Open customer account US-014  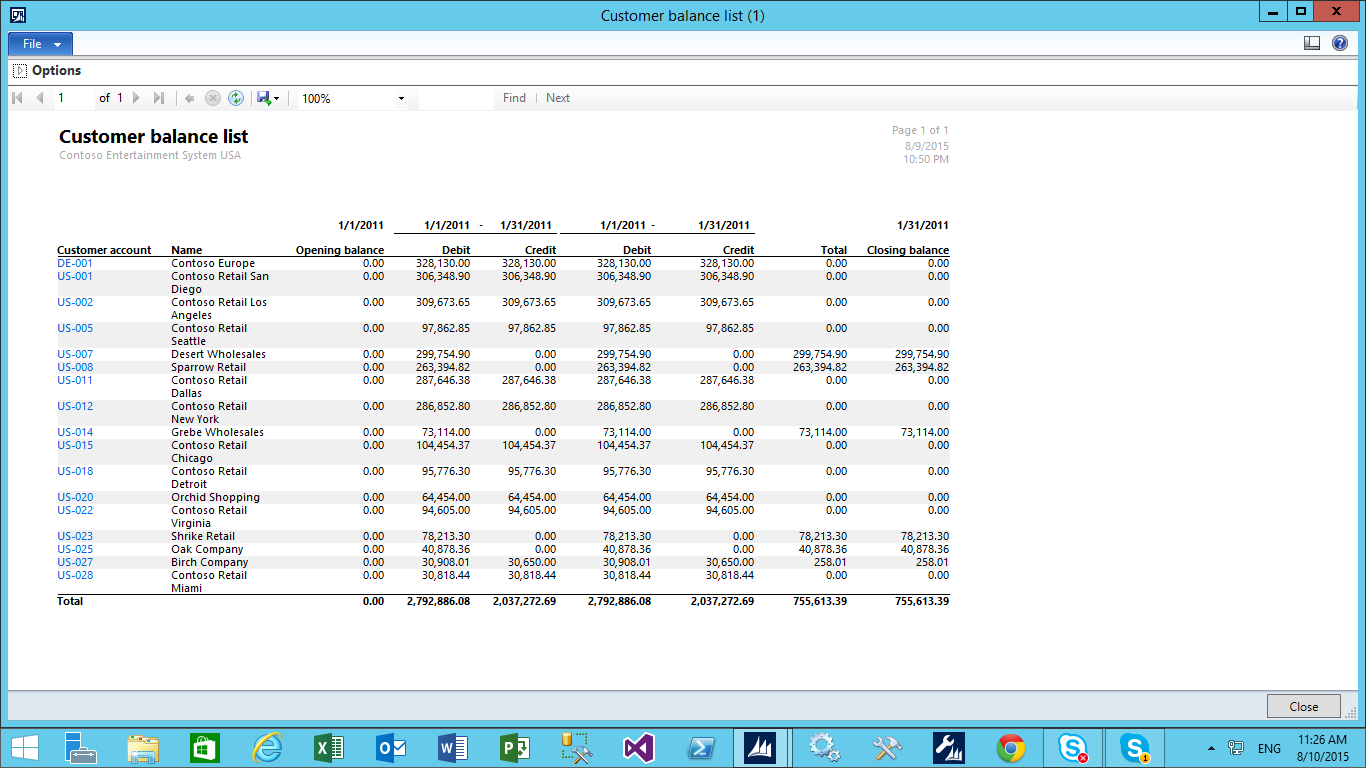tap(75, 433)
